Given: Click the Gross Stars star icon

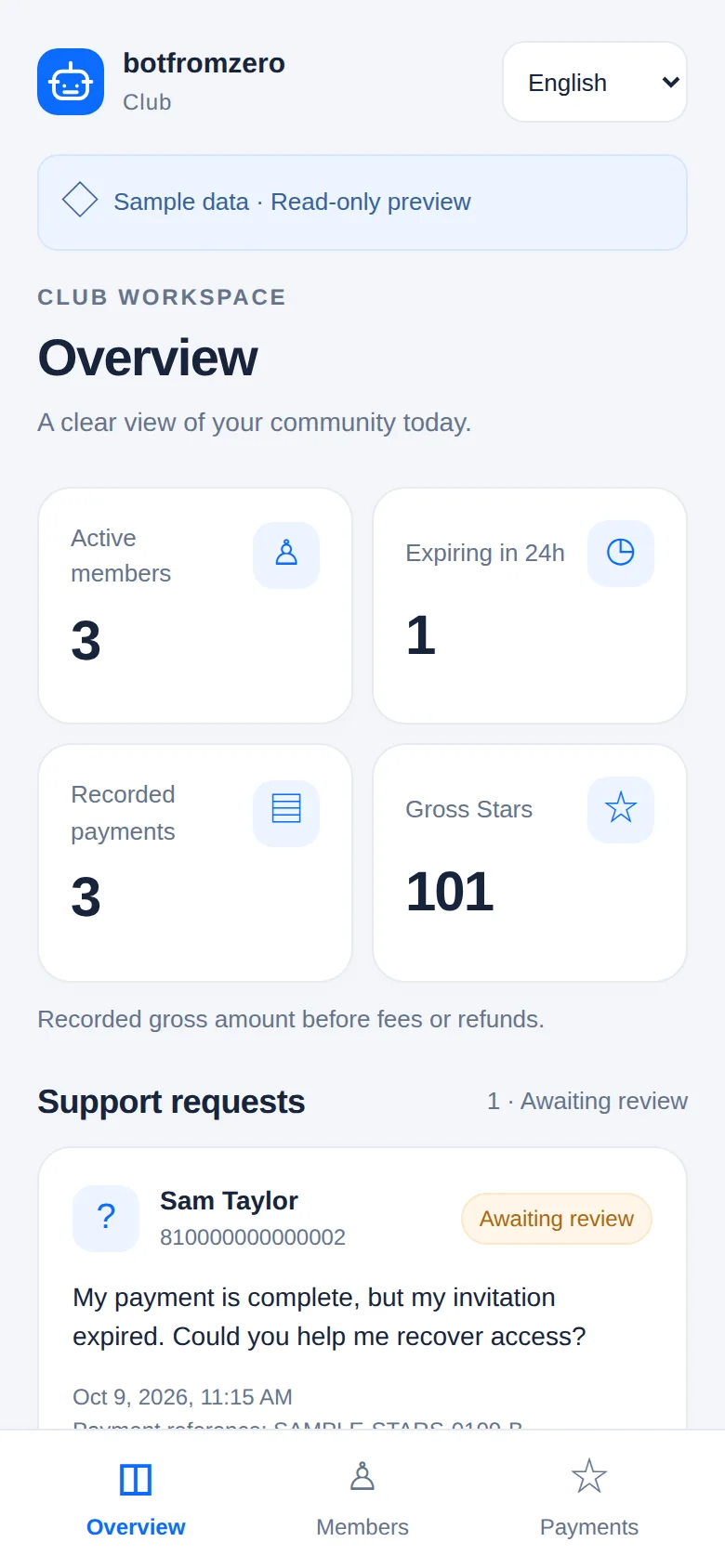Looking at the screenshot, I should click(x=621, y=809).
